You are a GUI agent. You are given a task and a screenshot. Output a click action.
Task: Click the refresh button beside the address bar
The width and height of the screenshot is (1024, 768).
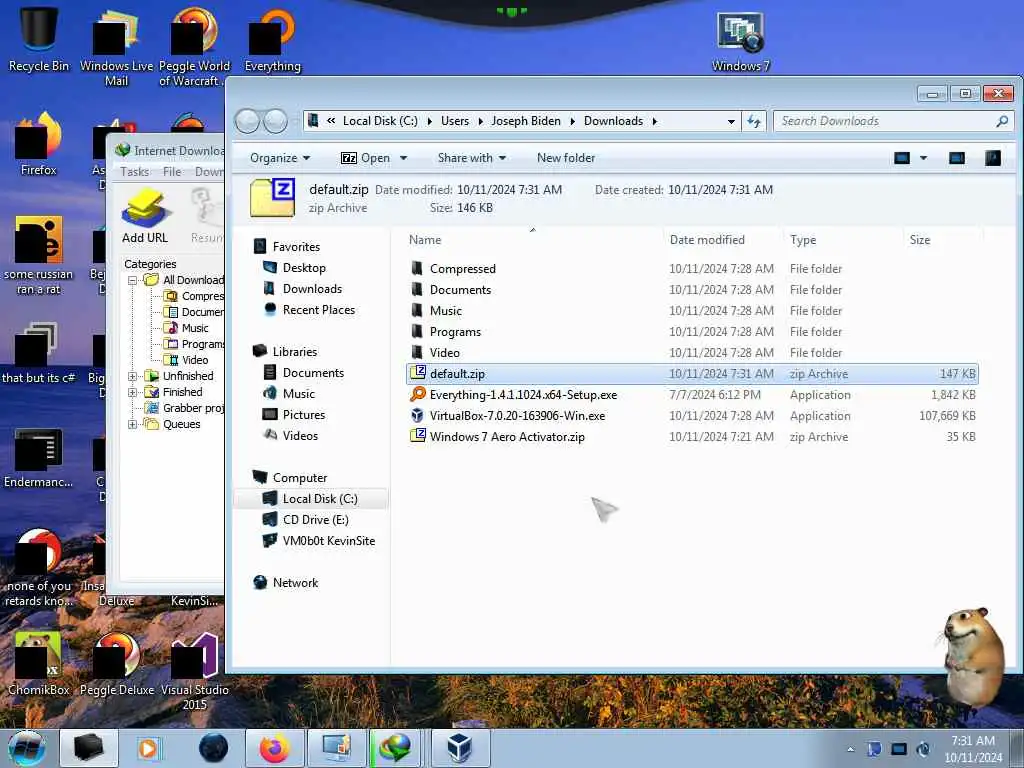point(754,121)
